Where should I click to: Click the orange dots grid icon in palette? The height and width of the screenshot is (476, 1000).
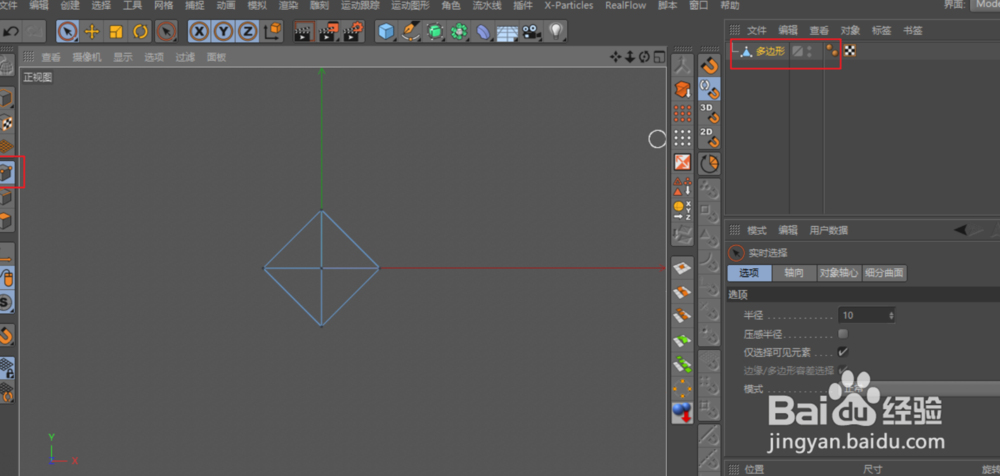click(x=682, y=114)
